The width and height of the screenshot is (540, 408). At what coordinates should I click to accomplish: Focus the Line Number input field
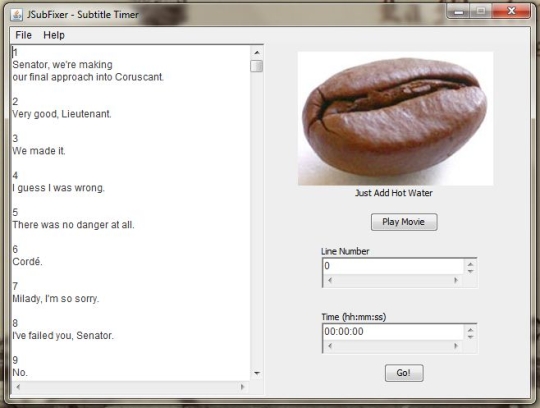393,266
